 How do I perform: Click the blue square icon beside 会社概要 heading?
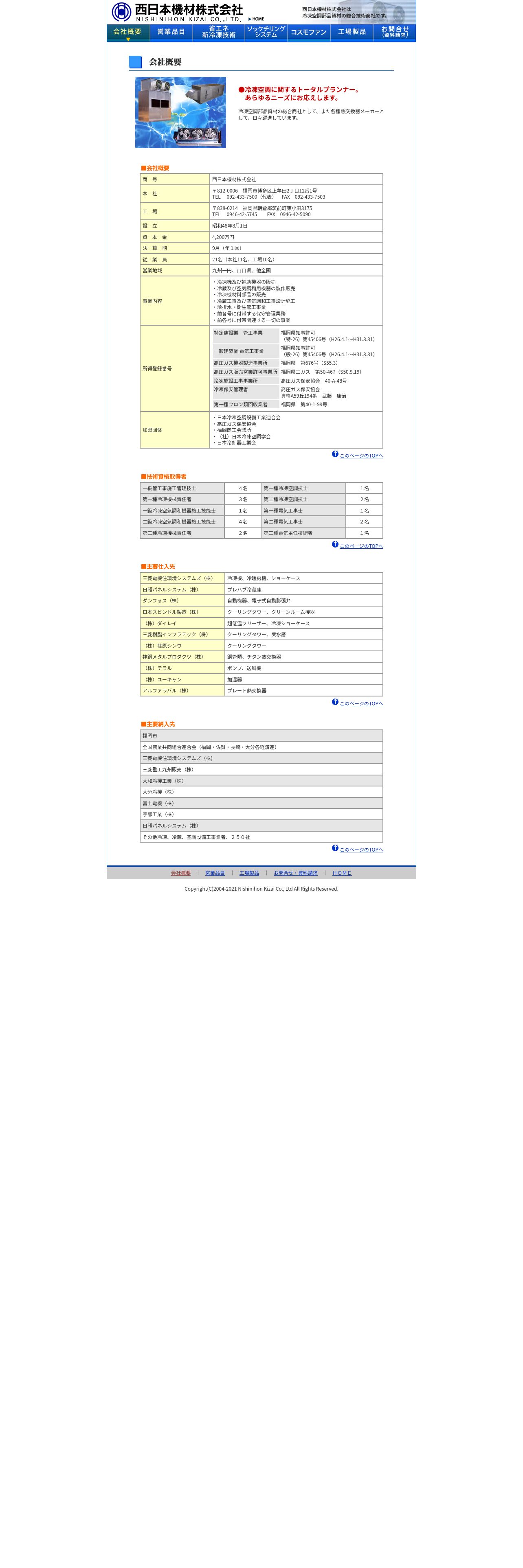click(x=135, y=62)
